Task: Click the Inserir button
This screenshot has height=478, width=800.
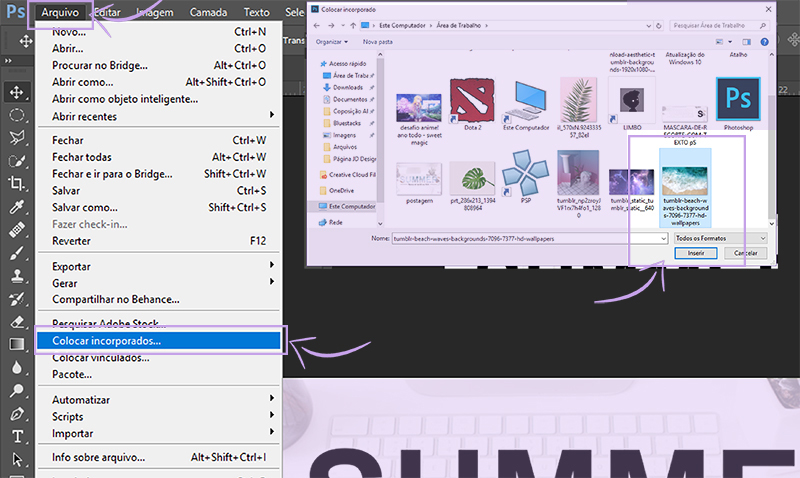Action: click(x=695, y=253)
